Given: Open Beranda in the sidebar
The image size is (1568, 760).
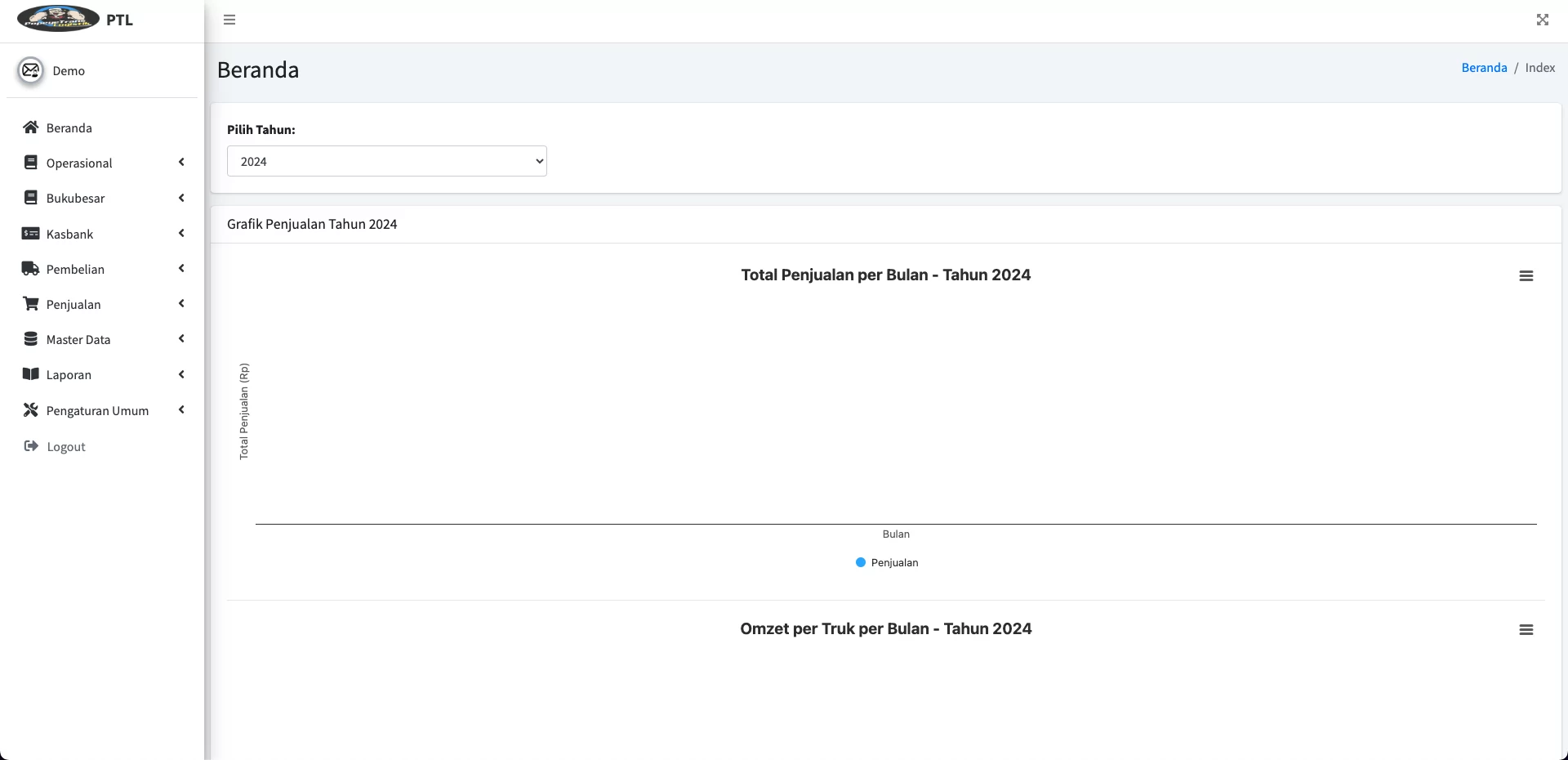Looking at the screenshot, I should click(102, 127).
